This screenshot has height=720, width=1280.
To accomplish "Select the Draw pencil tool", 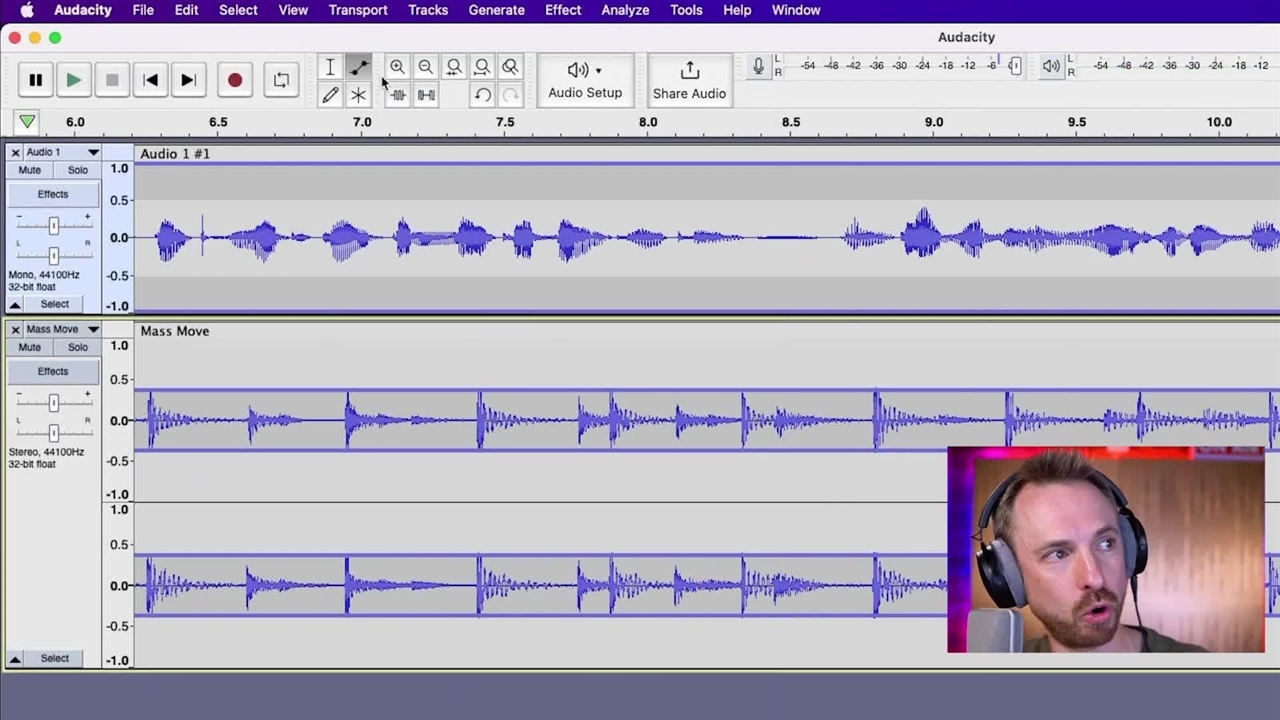I will [330, 95].
